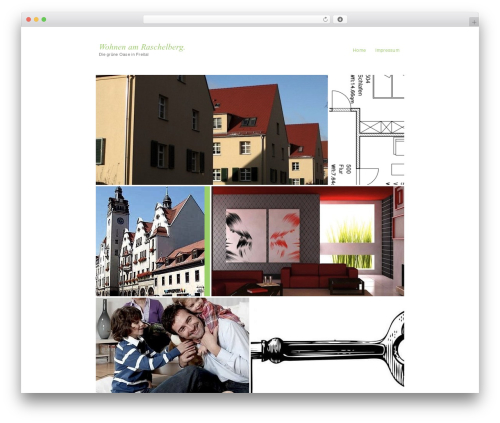The image size is (500, 423).
Task: Click the yellow minimize window dot
Action: 36,19
